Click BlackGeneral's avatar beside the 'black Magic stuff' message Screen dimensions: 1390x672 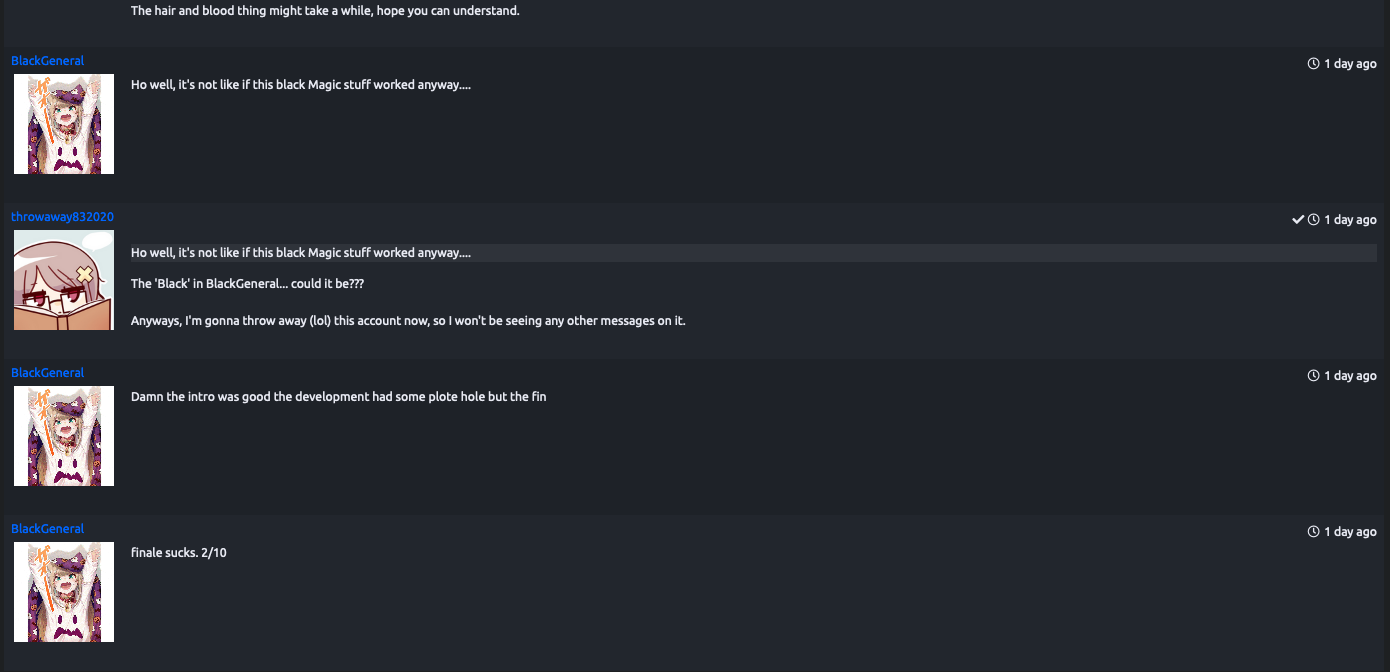click(x=64, y=124)
